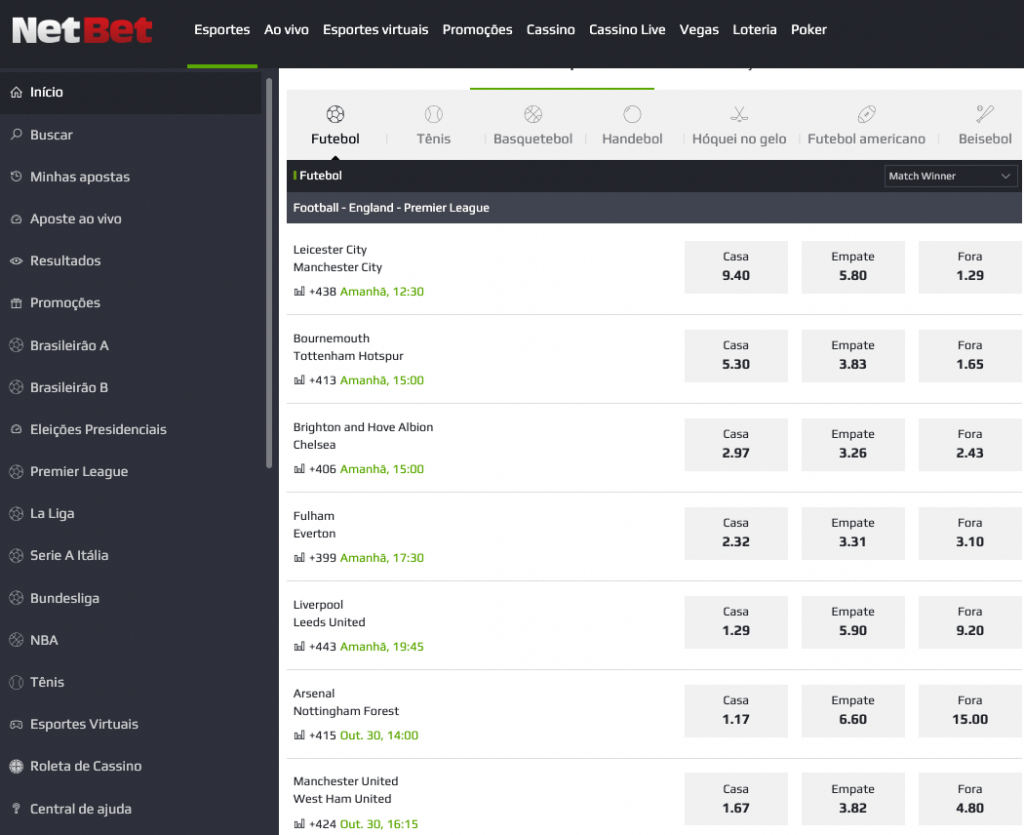This screenshot has height=835, width=1024.
Task: Click stats icon for Liverpool match
Action: click(299, 646)
